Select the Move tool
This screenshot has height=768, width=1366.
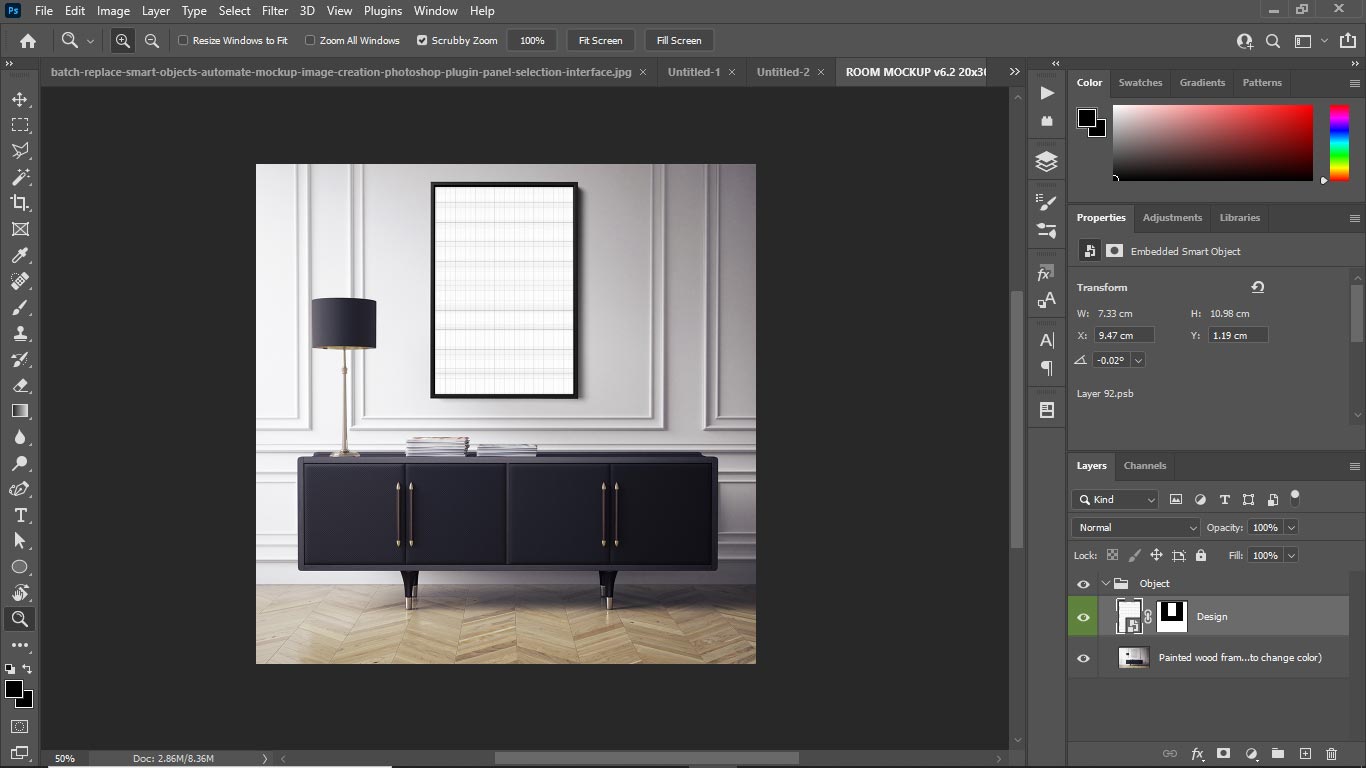pos(20,99)
